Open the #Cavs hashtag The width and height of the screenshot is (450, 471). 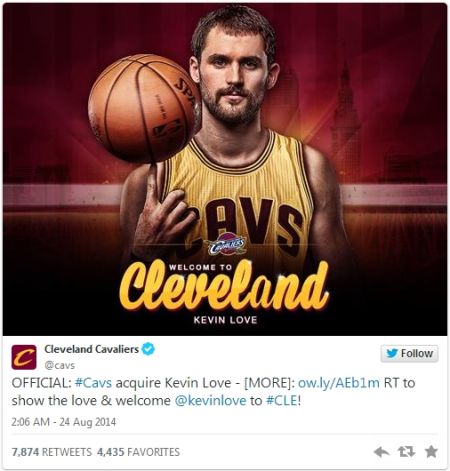tap(94, 383)
